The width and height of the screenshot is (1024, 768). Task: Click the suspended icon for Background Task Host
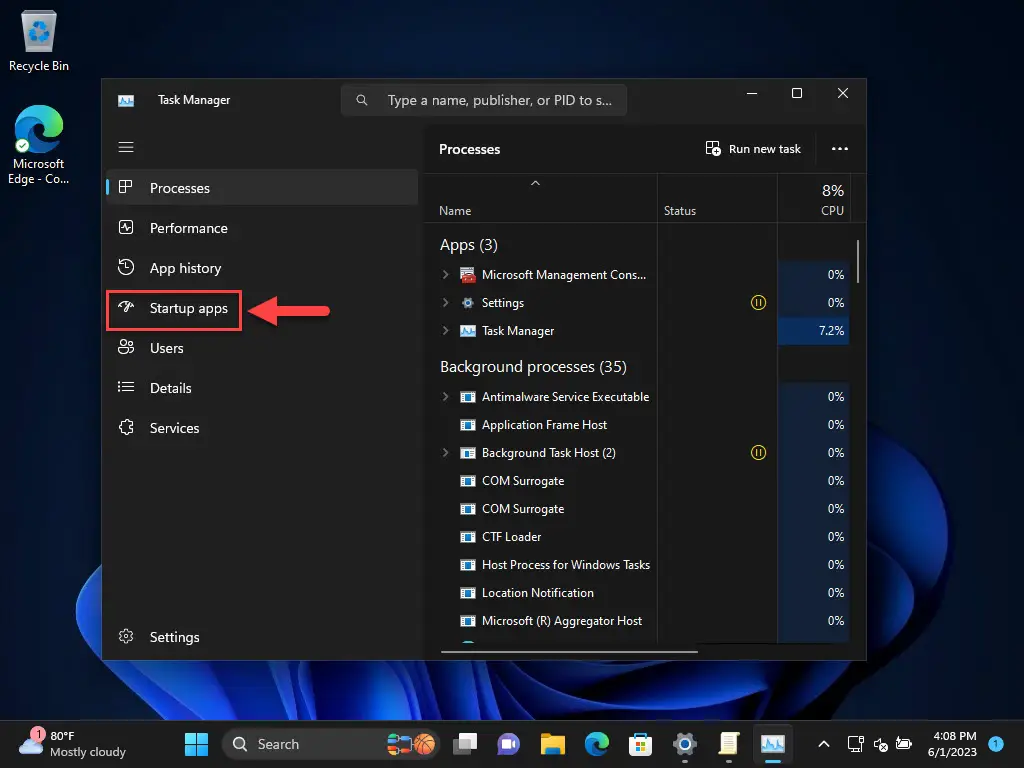tap(758, 453)
